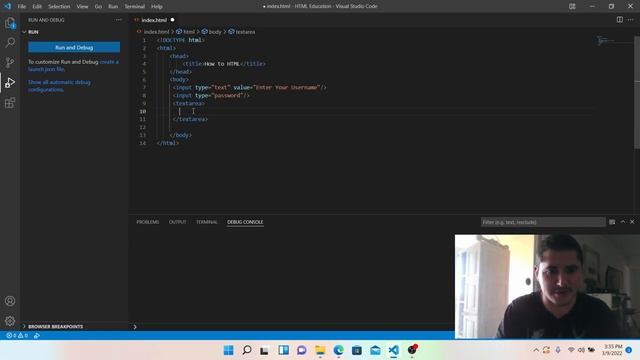
Task: Open taskbar Search magnifier
Action: tap(247, 350)
